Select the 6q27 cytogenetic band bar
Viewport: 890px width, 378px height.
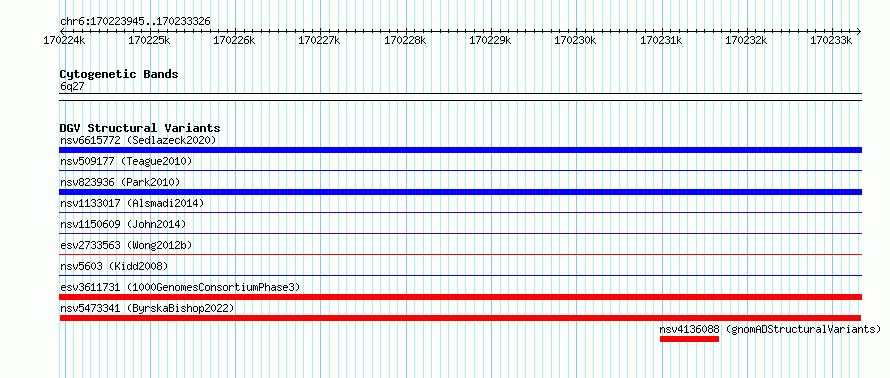pos(460,97)
